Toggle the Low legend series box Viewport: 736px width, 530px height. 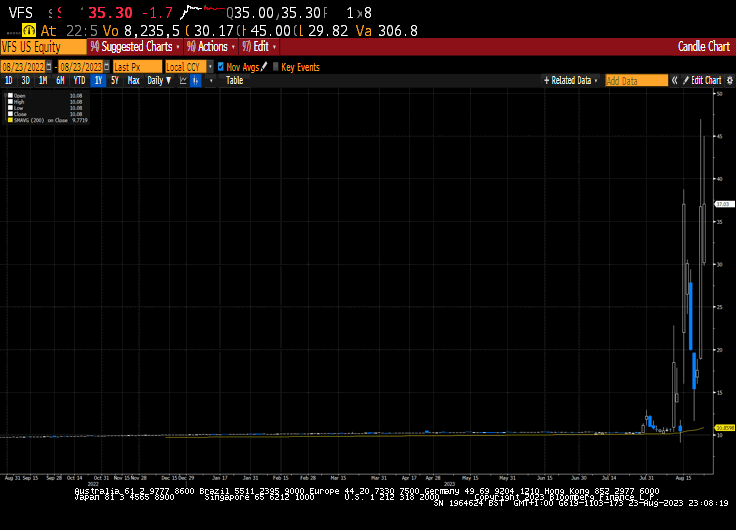(x=10, y=108)
